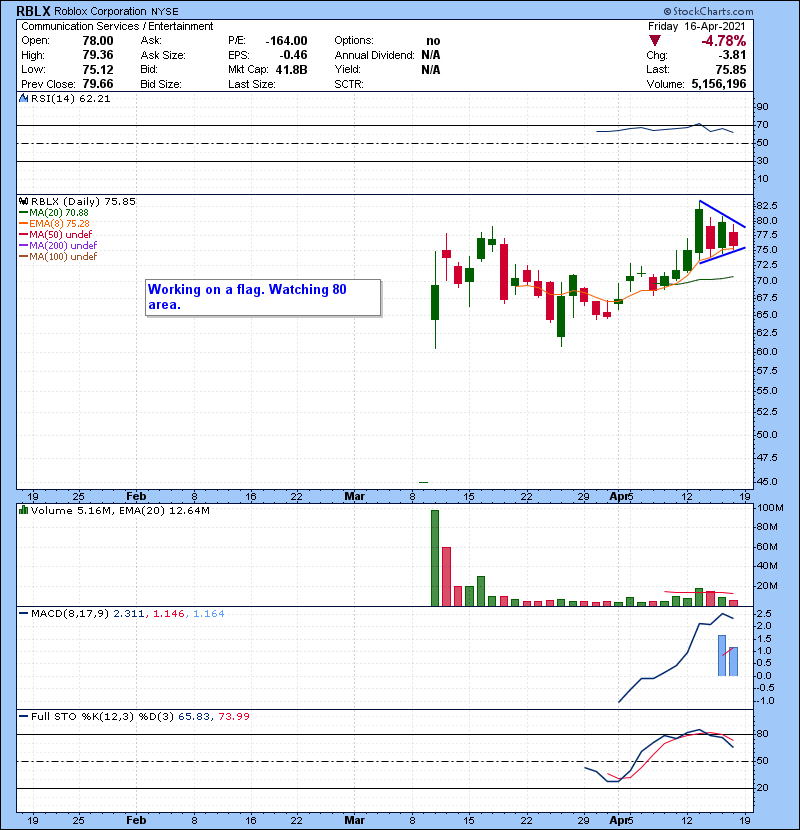Click the Options value 'no'
The width and height of the screenshot is (800, 830).
coord(433,41)
